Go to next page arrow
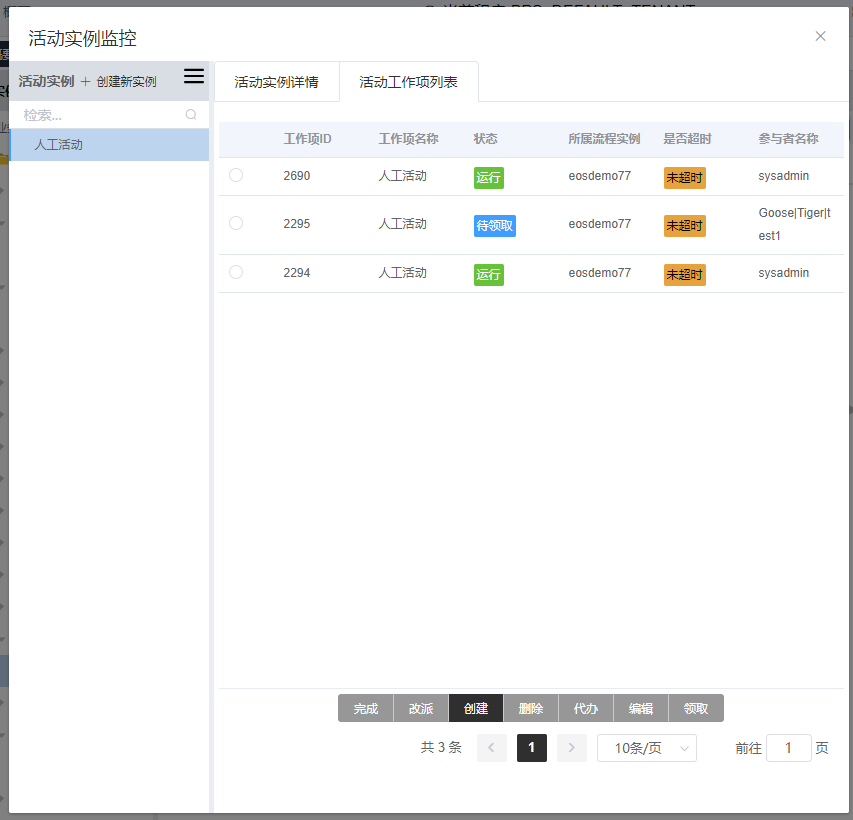The width and height of the screenshot is (853, 820). point(571,748)
